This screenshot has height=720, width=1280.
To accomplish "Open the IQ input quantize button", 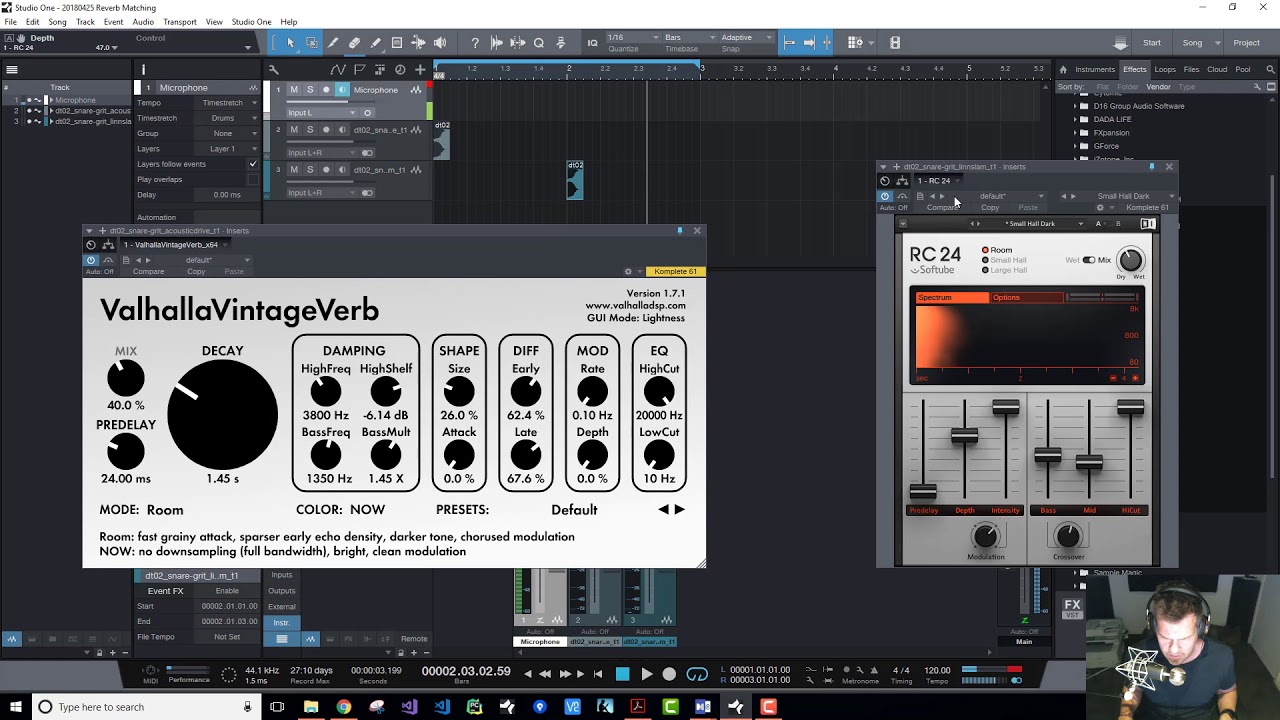I will (x=592, y=43).
